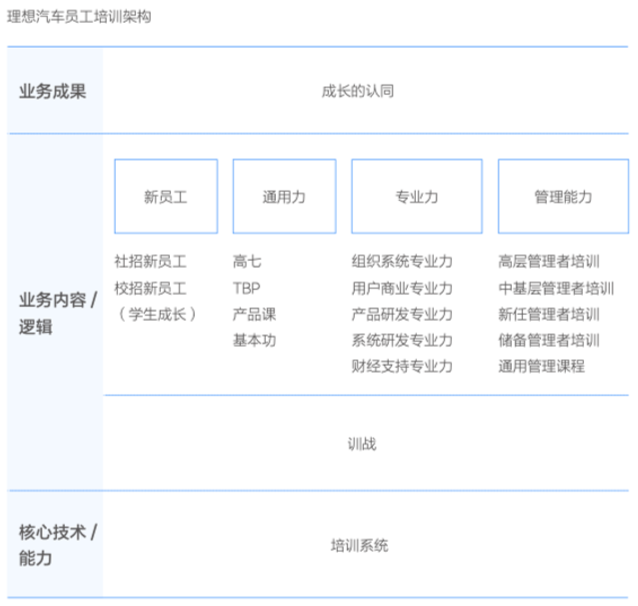Click 高层管理者培训

[549, 261]
